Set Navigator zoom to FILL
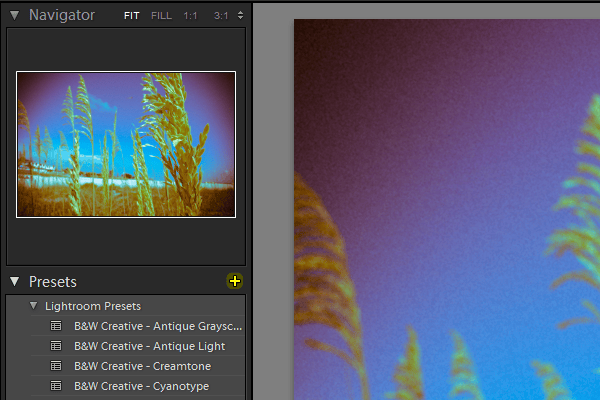Screen dimensions: 600x400 pyautogui.click(x=161, y=16)
